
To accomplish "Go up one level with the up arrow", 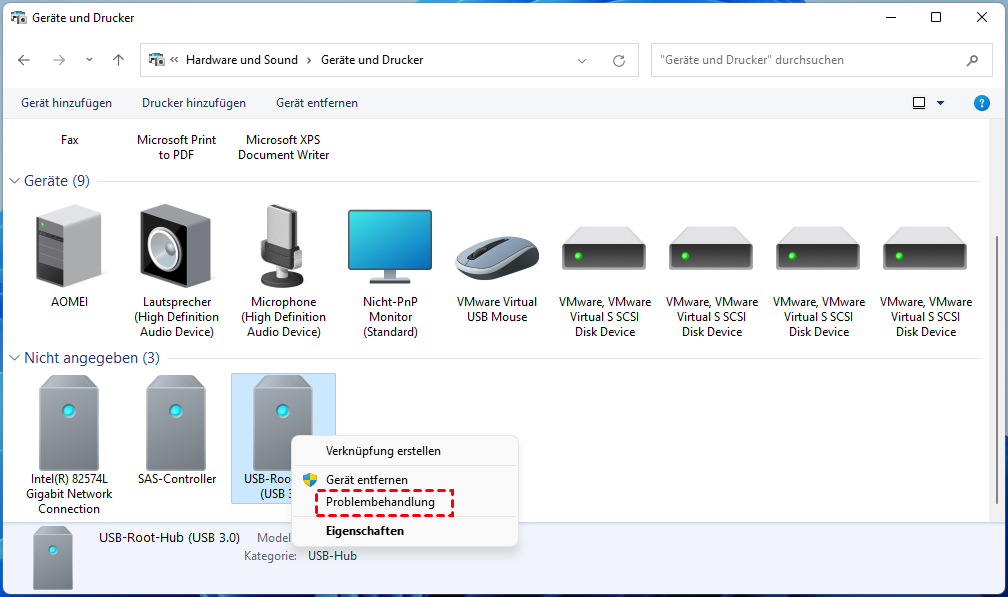I will [x=118, y=60].
